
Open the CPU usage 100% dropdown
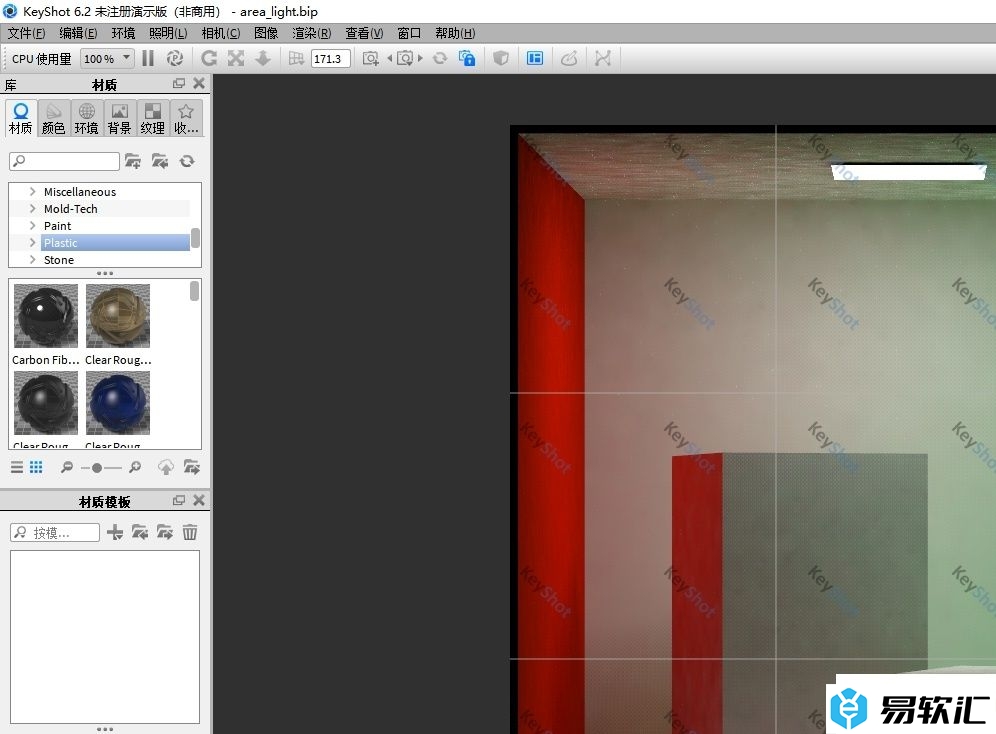(x=107, y=58)
